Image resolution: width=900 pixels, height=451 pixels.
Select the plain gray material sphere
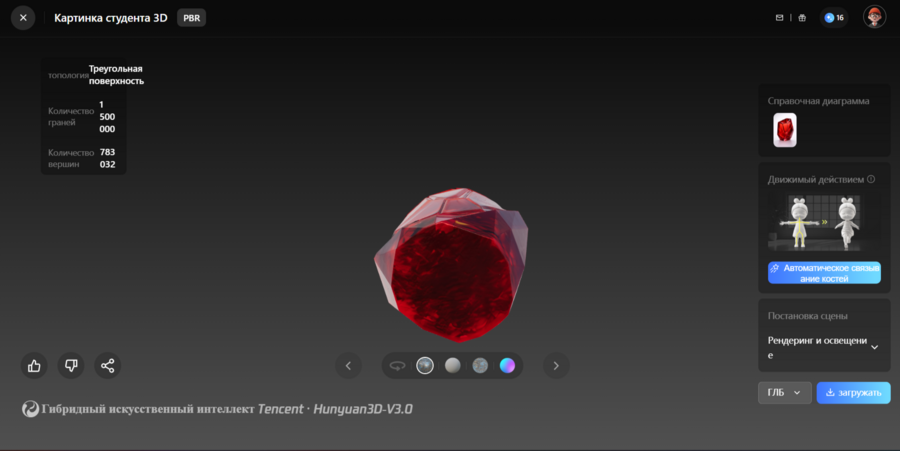(452, 366)
